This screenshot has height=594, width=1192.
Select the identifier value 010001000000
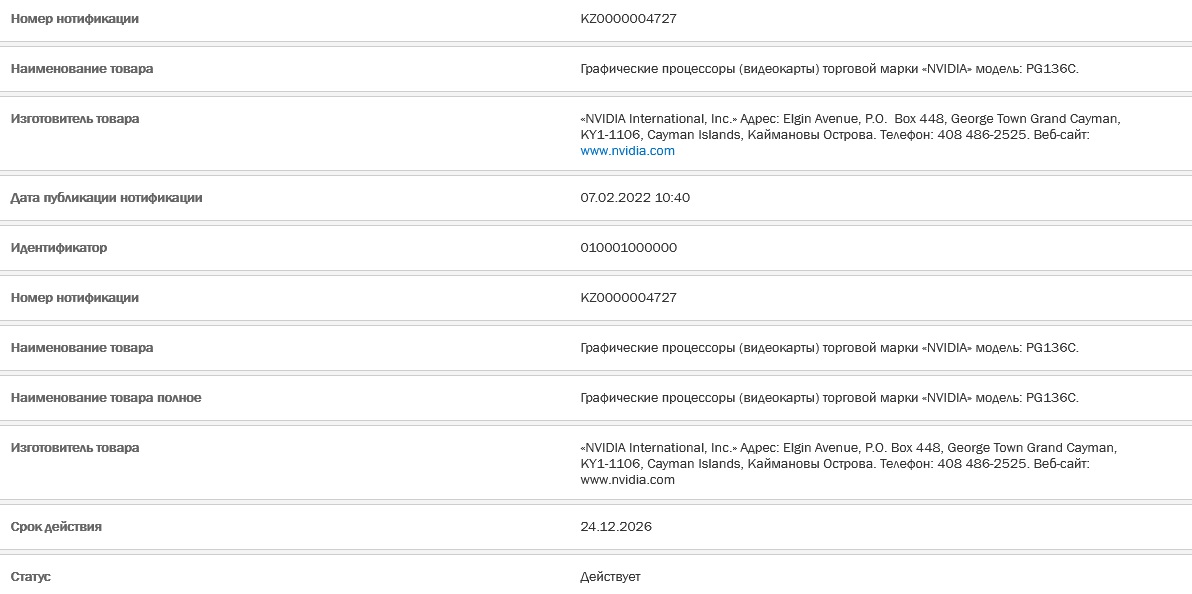(x=628, y=248)
